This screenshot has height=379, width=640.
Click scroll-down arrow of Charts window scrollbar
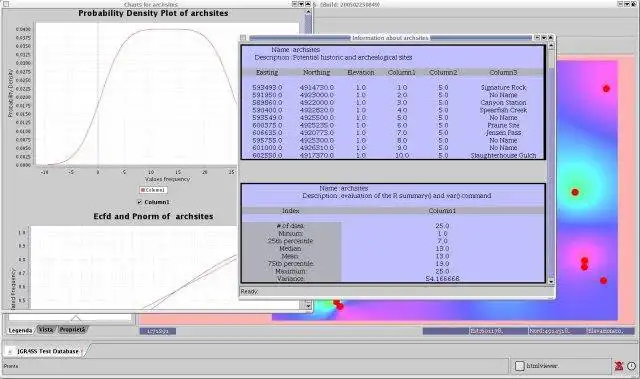(308, 306)
